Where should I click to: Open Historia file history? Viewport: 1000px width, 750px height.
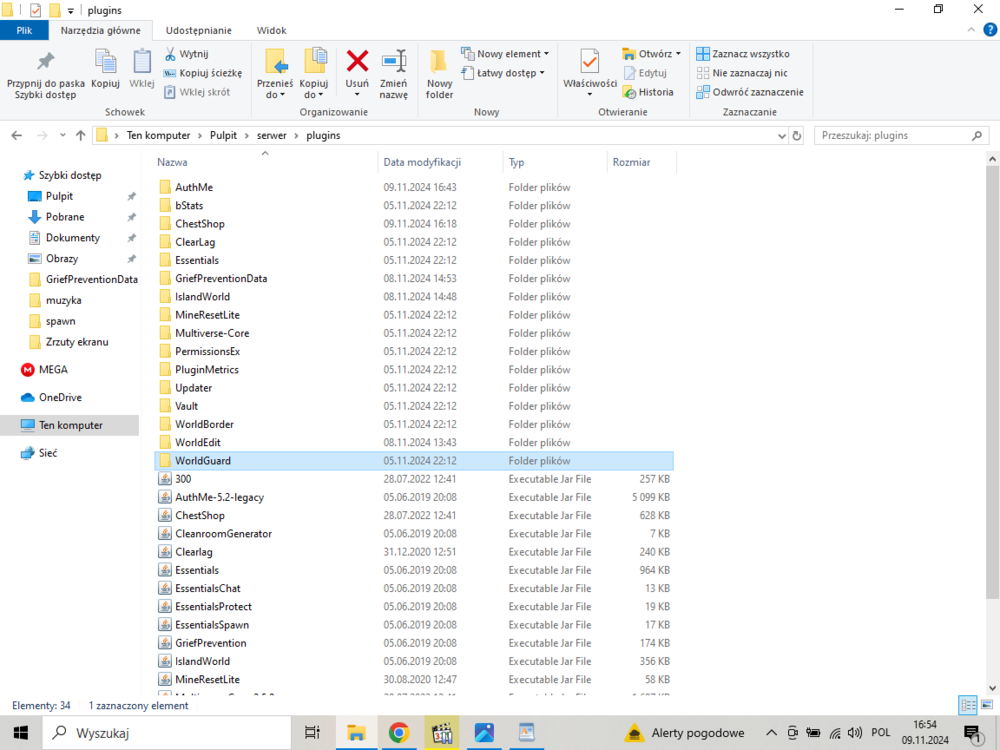(648, 92)
